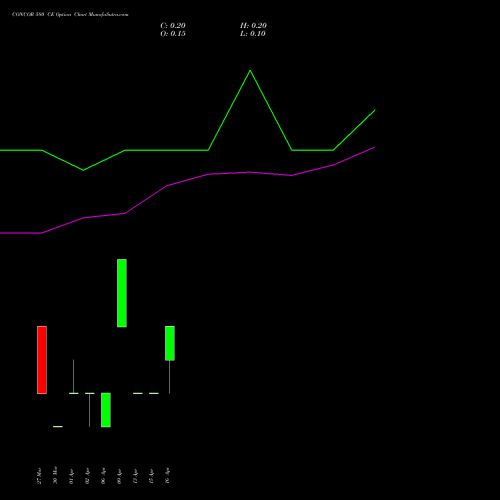This screenshot has width=500, height=500.
Task: Click the "27 Mar" date label
Action: pyautogui.click(x=39, y=476)
